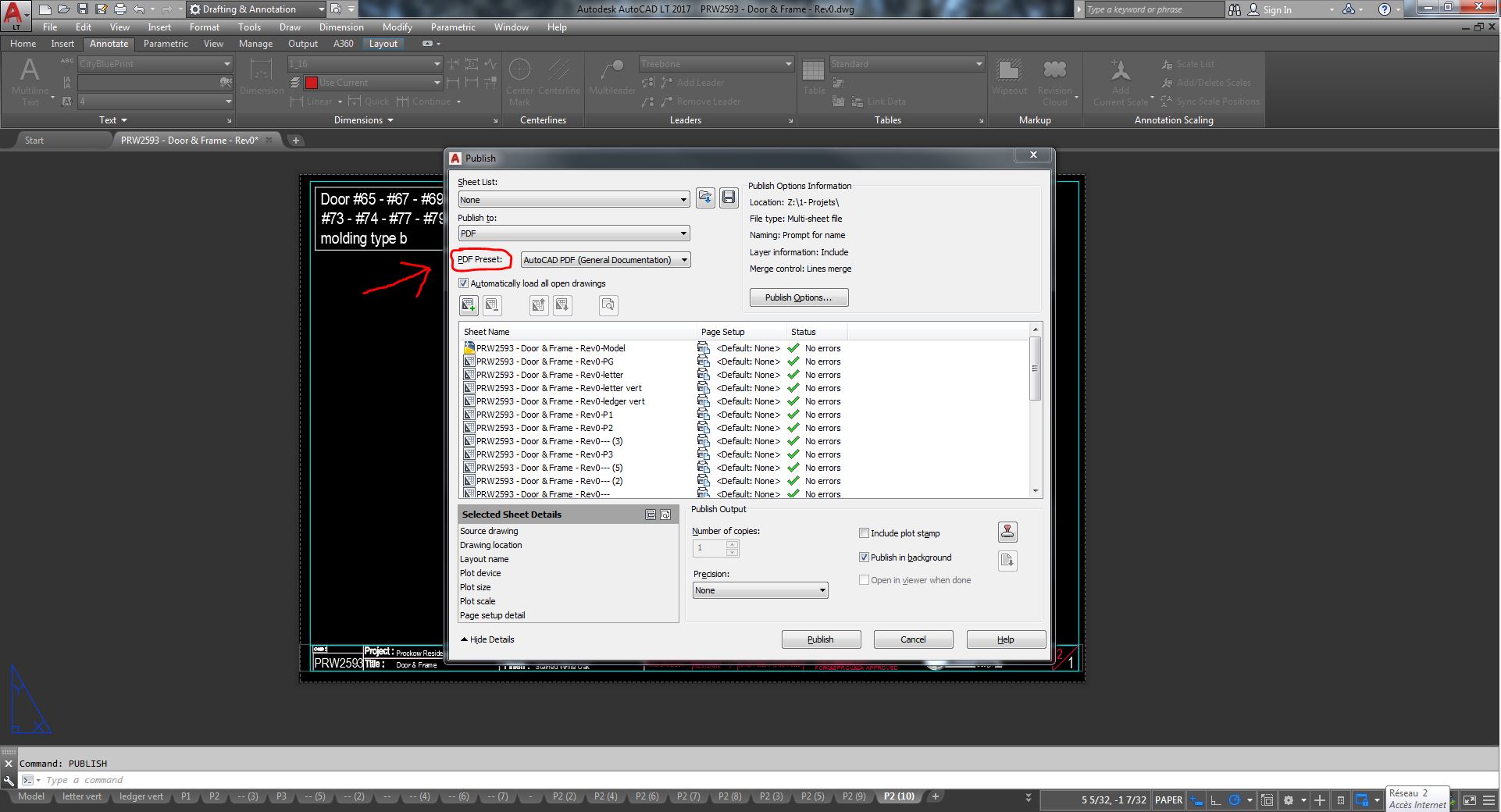Click the red dimension color swatch

pyautogui.click(x=312, y=82)
